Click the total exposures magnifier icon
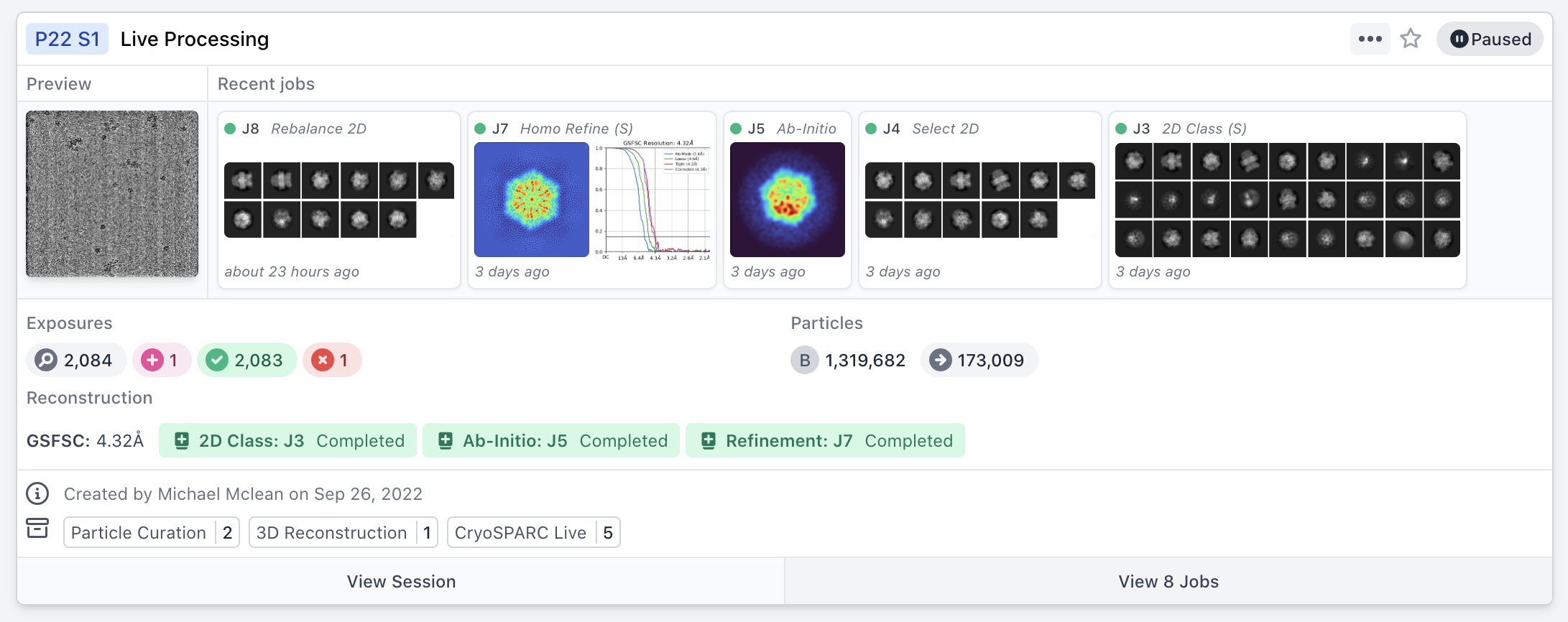1568x622 pixels. click(46, 360)
